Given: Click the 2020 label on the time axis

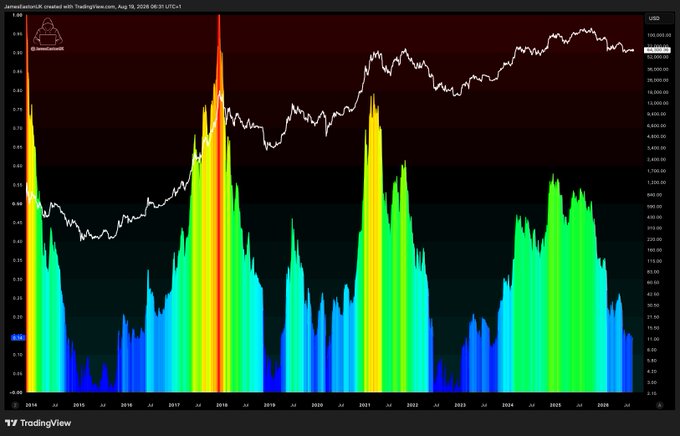Looking at the screenshot, I should tap(317, 405).
